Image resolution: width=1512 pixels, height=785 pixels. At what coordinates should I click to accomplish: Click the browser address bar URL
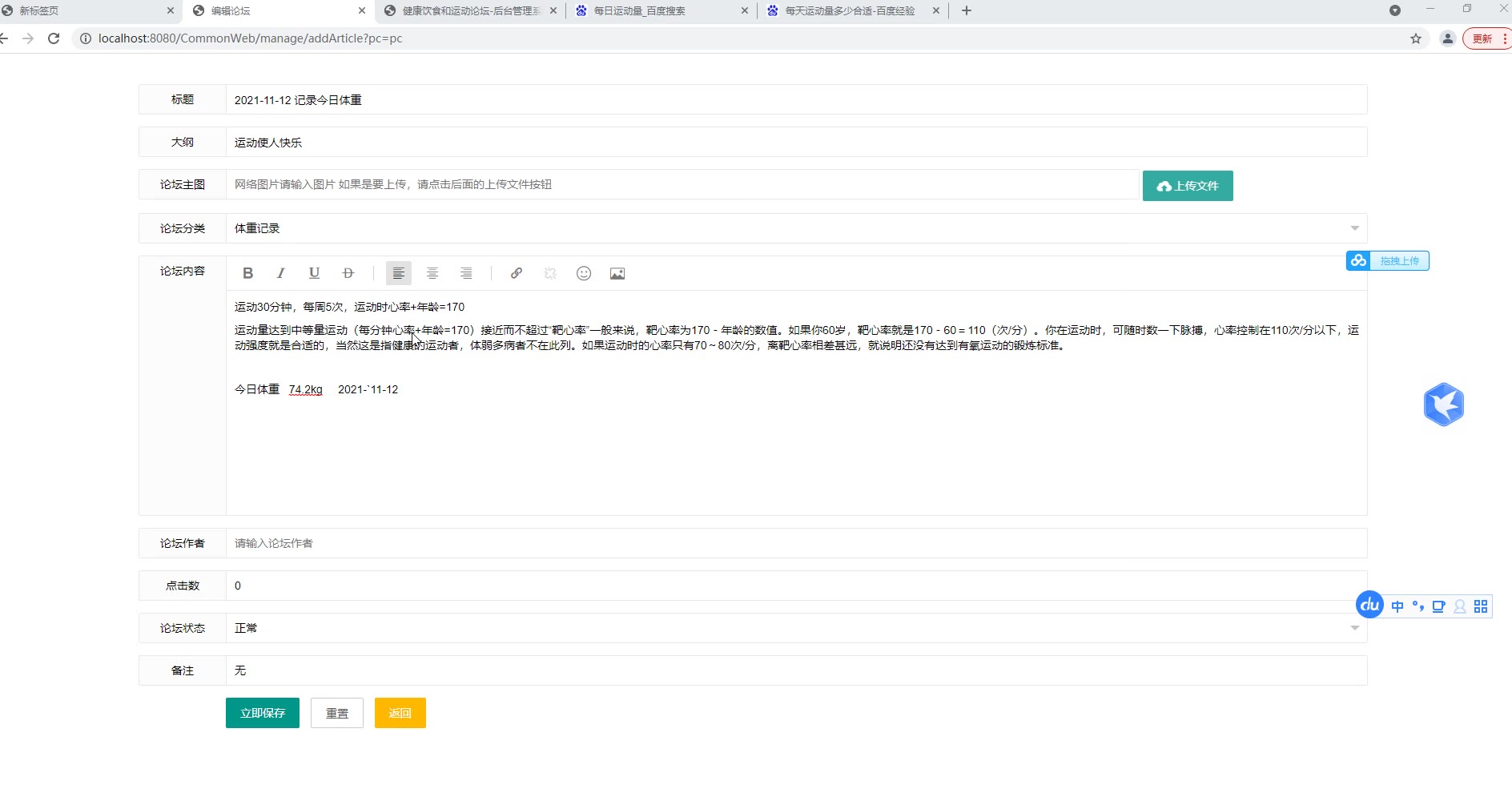(x=251, y=38)
